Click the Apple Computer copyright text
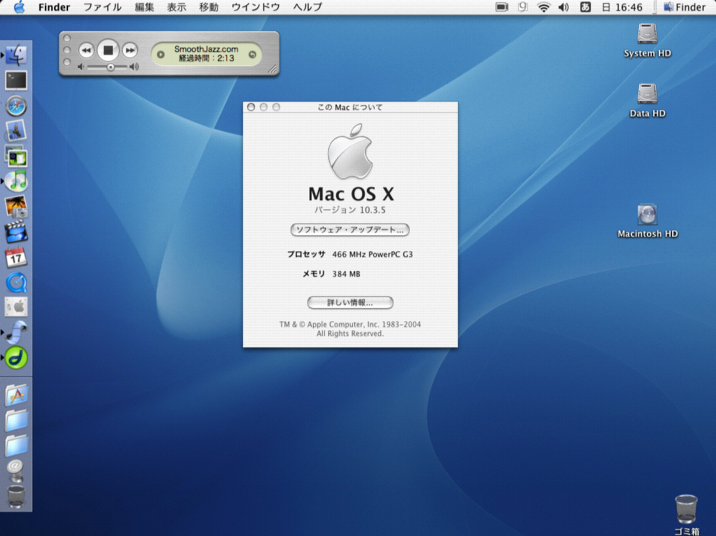This screenshot has width=716, height=536. tap(350, 329)
